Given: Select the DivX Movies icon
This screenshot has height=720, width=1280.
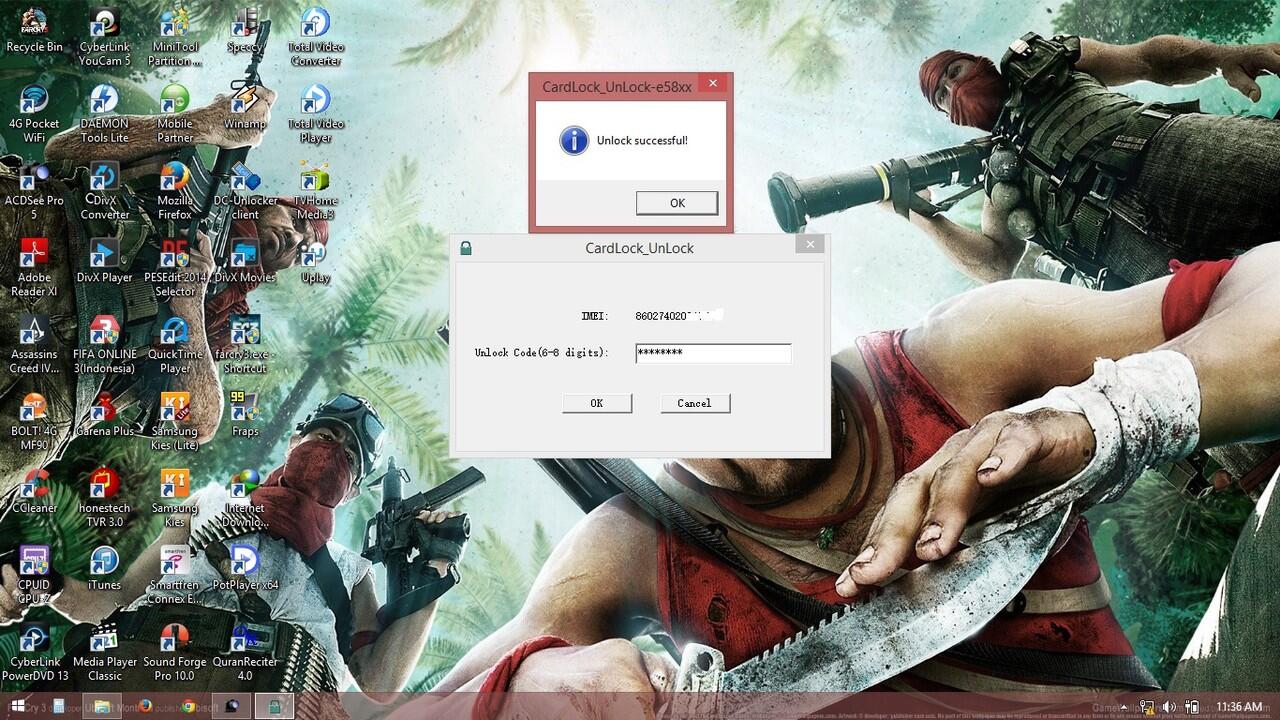Looking at the screenshot, I should tap(245, 262).
